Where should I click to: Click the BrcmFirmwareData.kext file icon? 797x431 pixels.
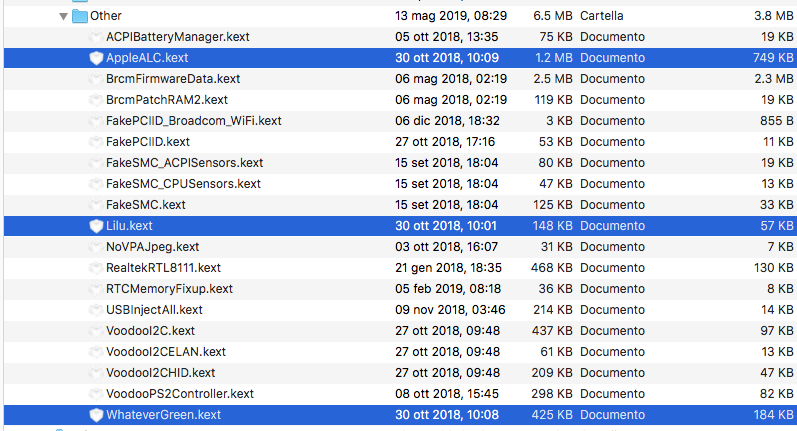coord(96,79)
